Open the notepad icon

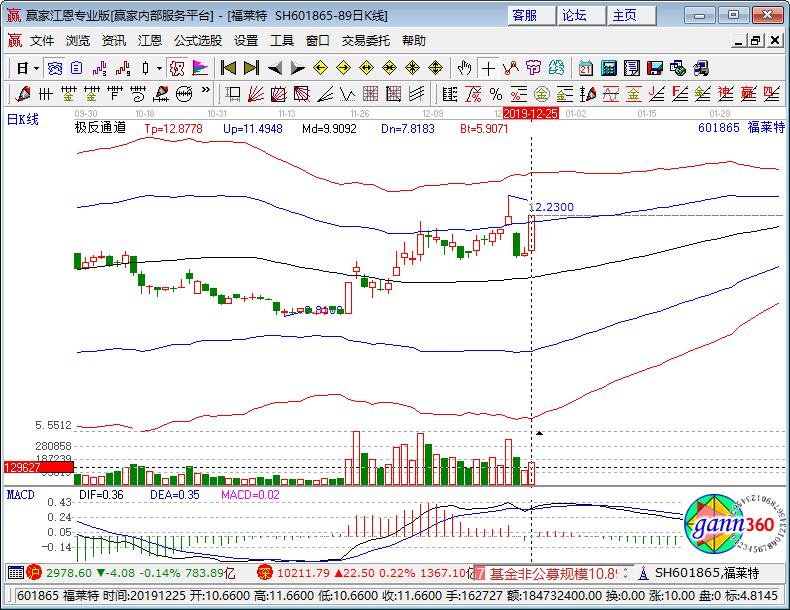[632, 68]
